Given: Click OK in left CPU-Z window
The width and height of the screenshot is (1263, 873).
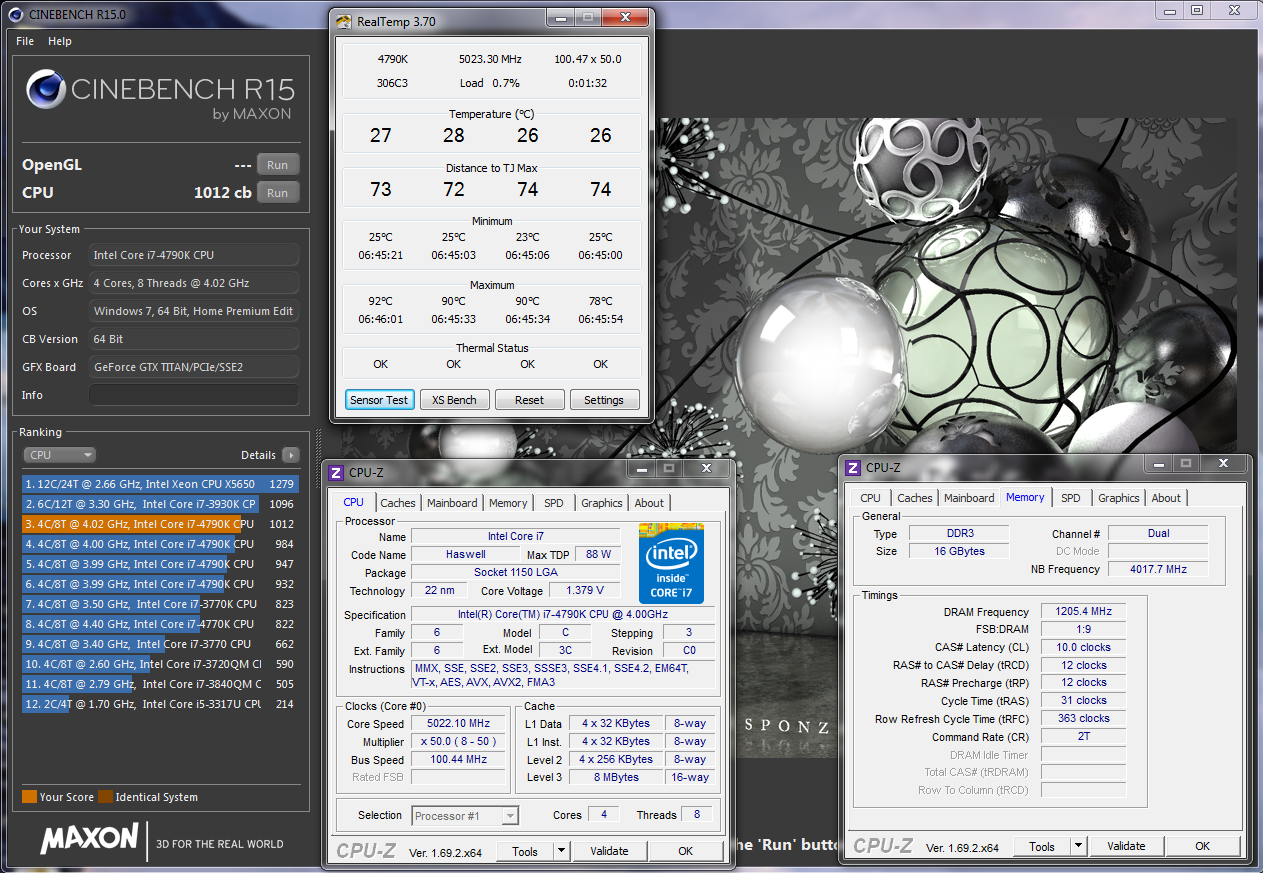Looking at the screenshot, I should click(x=685, y=851).
